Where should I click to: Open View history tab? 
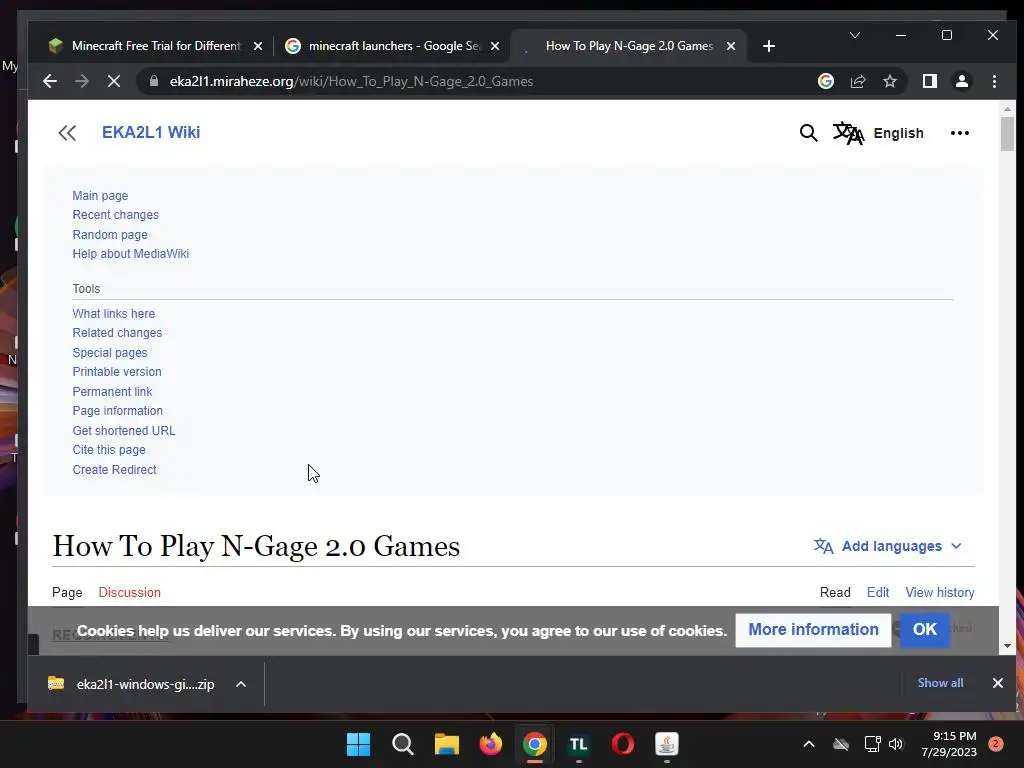coord(940,592)
